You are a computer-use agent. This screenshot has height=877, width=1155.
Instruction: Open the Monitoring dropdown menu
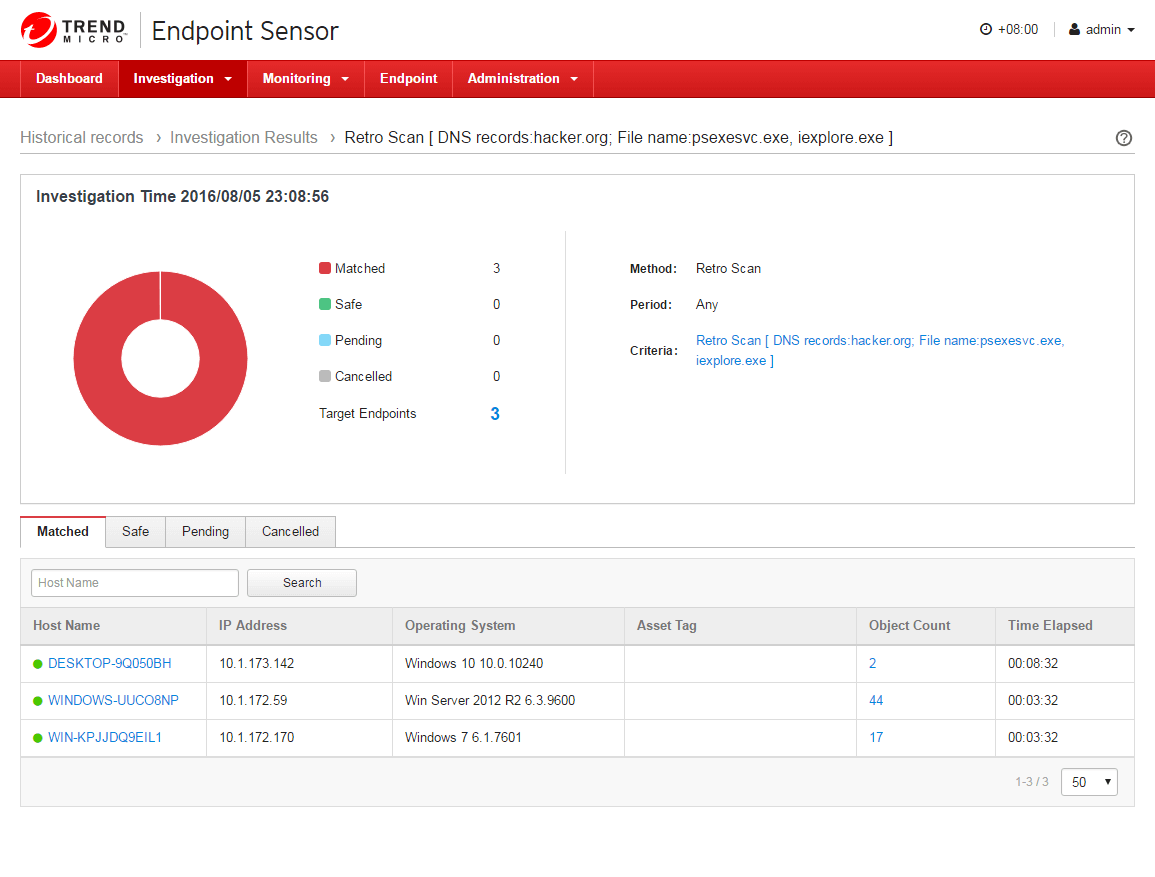[x=305, y=79]
